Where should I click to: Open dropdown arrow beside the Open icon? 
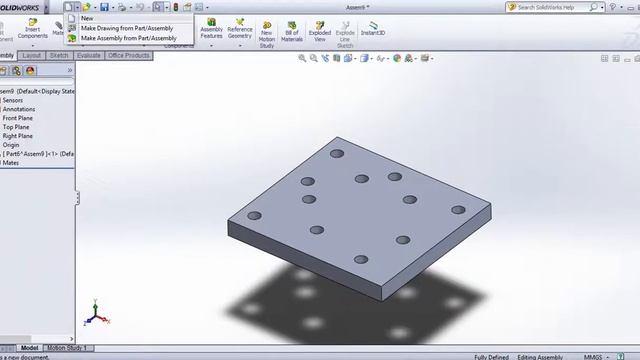[95, 7]
